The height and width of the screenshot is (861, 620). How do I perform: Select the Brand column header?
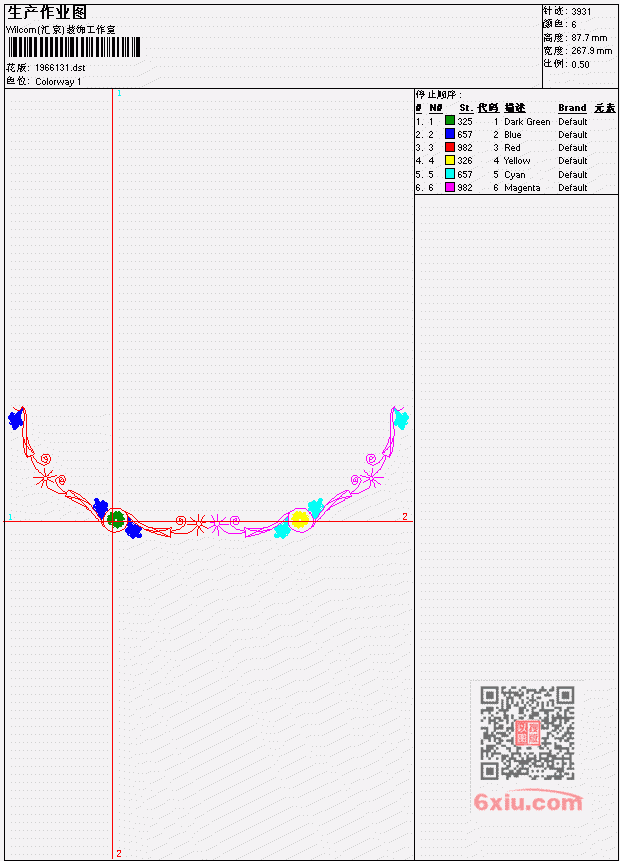[572, 108]
